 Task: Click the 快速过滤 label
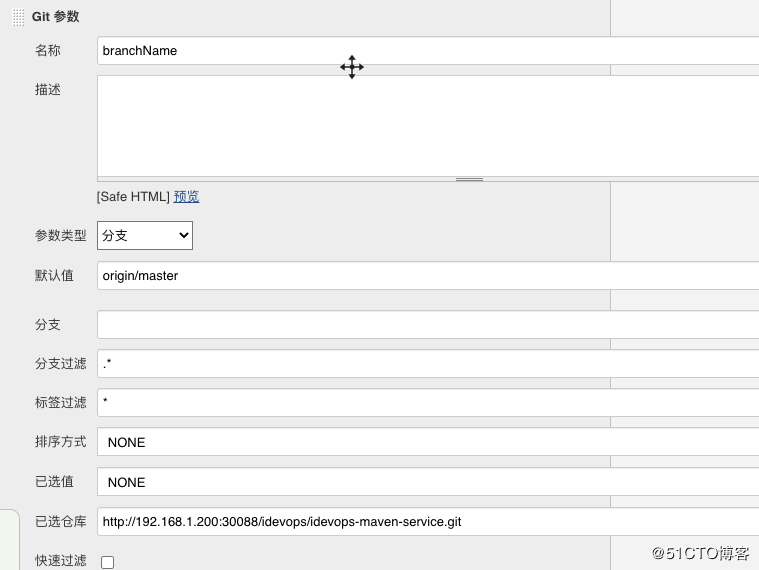tap(61, 561)
